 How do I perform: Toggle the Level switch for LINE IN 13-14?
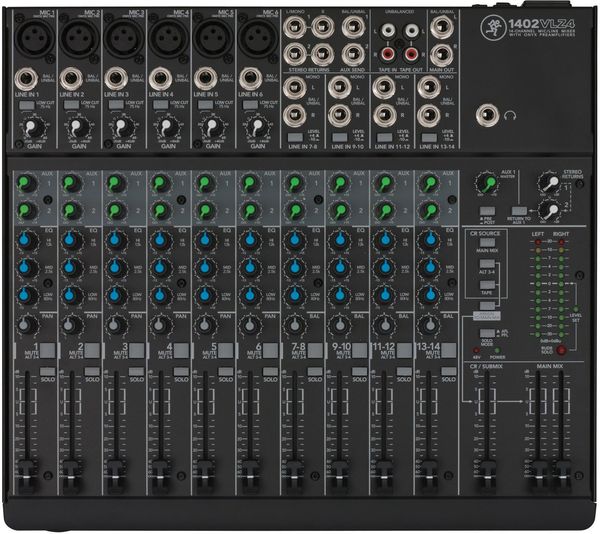(x=429, y=137)
